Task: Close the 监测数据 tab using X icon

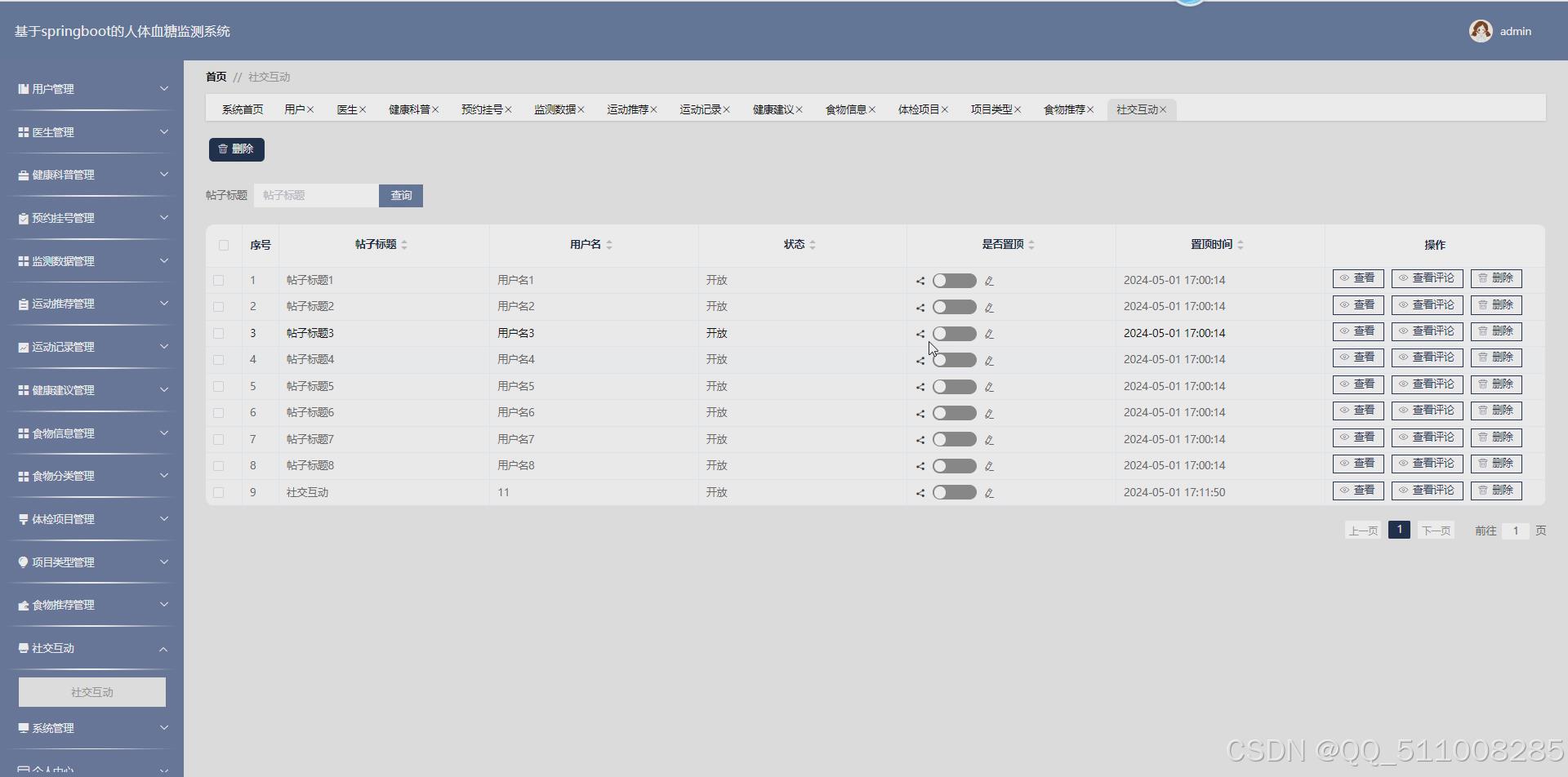Action: tap(581, 110)
